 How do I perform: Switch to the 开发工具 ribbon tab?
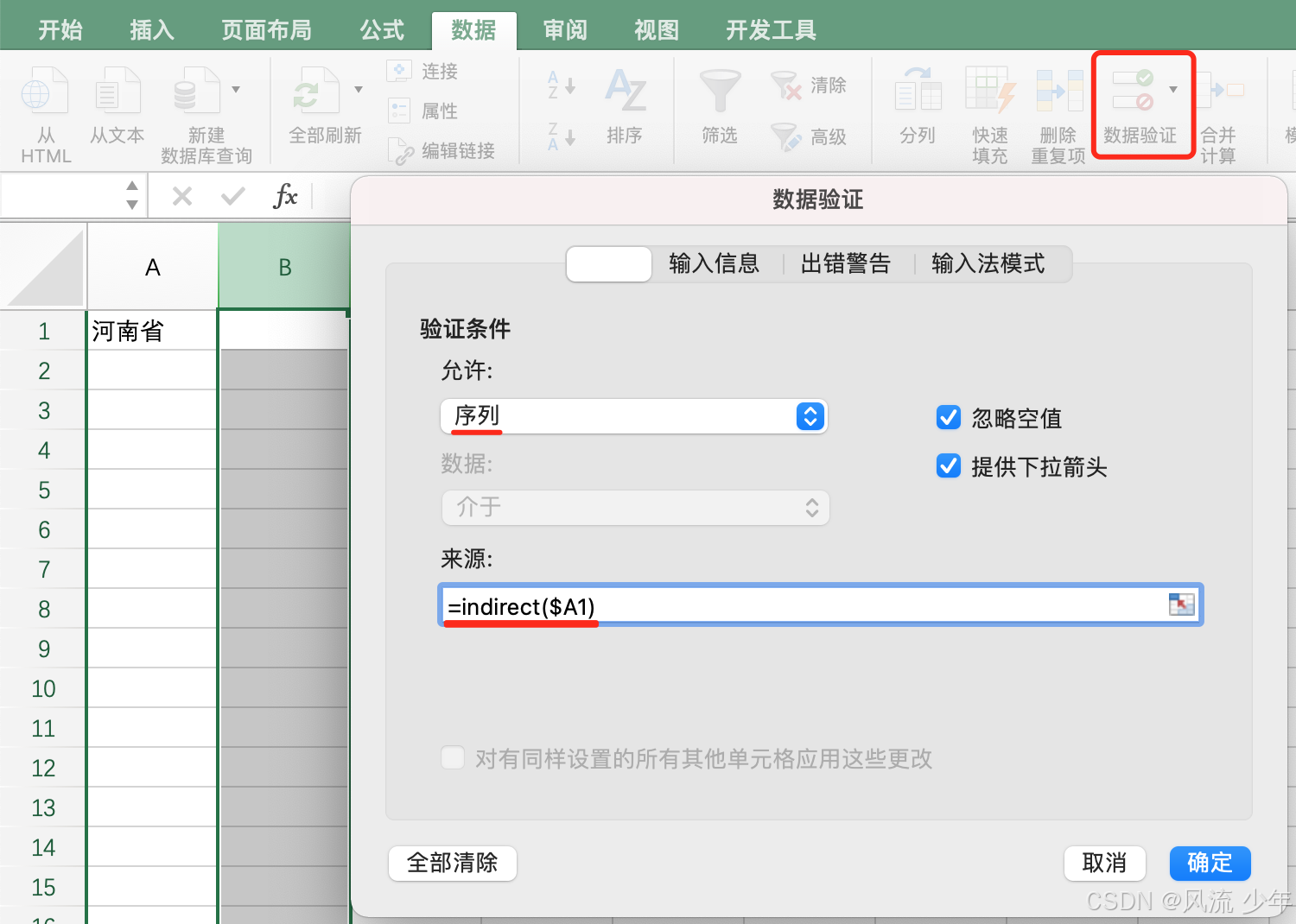point(771,30)
